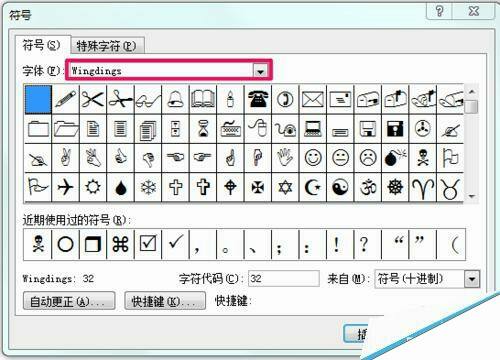Close the 符号 dialog window
Image resolution: width=500 pixels, height=360 pixels.
[474, 11]
